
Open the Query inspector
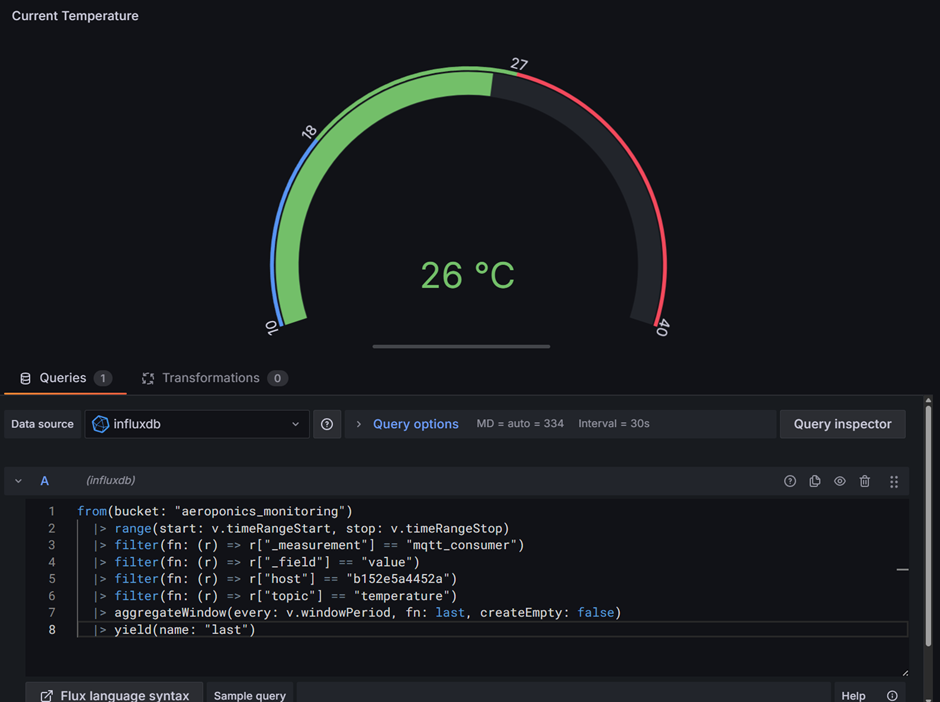pyautogui.click(x=842, y=424)
